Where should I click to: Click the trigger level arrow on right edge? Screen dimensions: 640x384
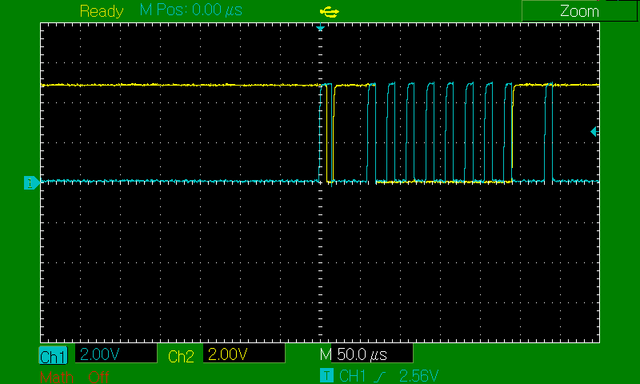pyautogui.click(x=593, y=131)
